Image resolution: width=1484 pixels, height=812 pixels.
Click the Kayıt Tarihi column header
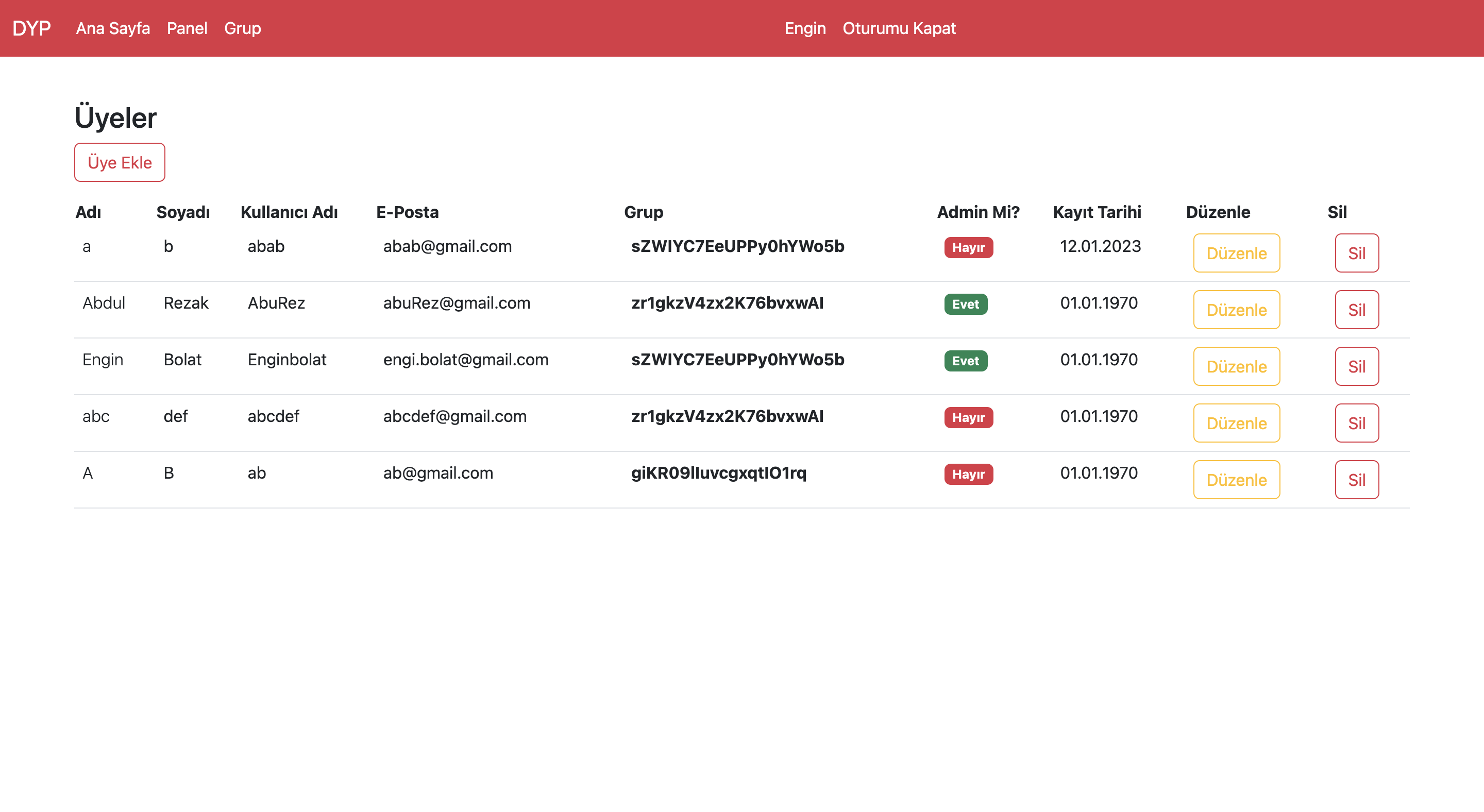(x=1097, y=212)
